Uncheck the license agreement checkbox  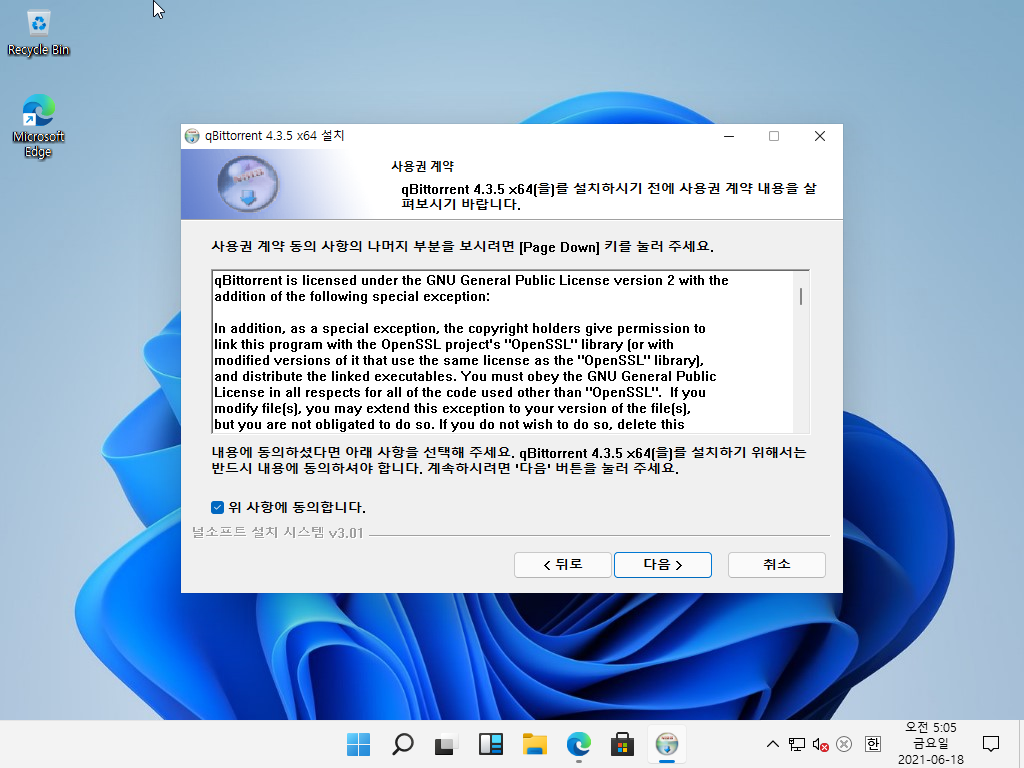217,507
